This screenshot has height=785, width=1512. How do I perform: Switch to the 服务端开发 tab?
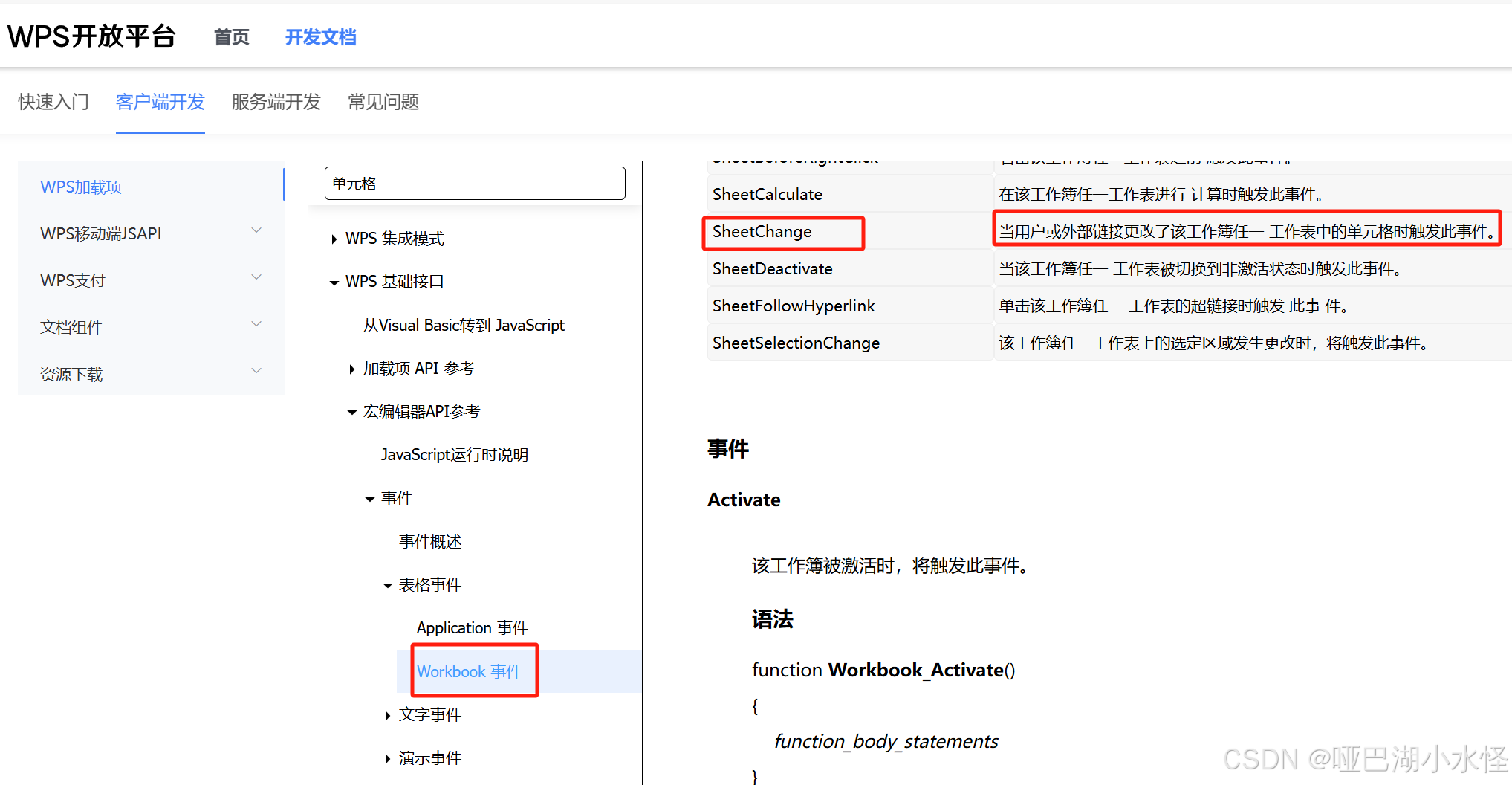coord(276,102)
